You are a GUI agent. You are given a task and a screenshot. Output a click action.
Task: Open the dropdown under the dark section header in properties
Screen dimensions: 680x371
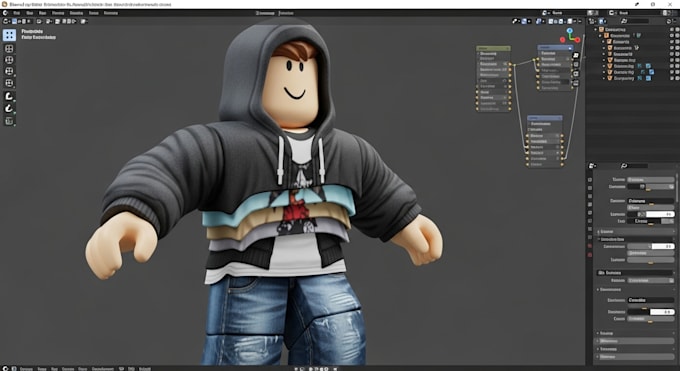click(651, 280)
